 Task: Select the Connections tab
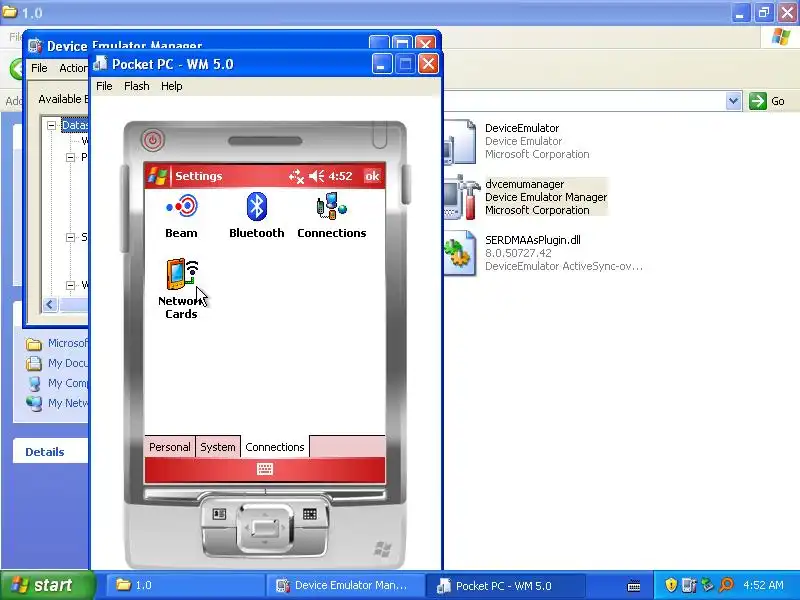pyautogui.click(x=275, y=447)
